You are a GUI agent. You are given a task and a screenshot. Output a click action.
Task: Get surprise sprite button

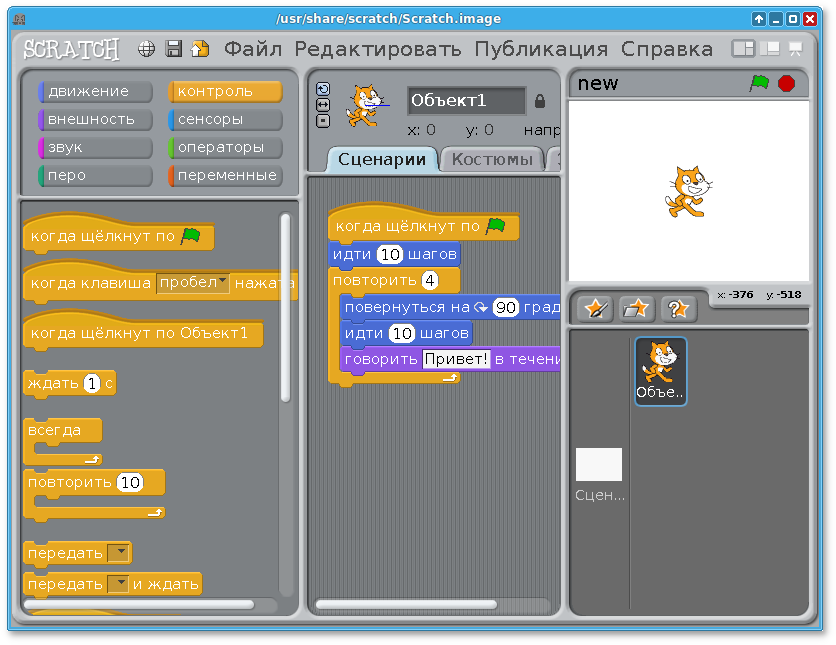[678, 309]
